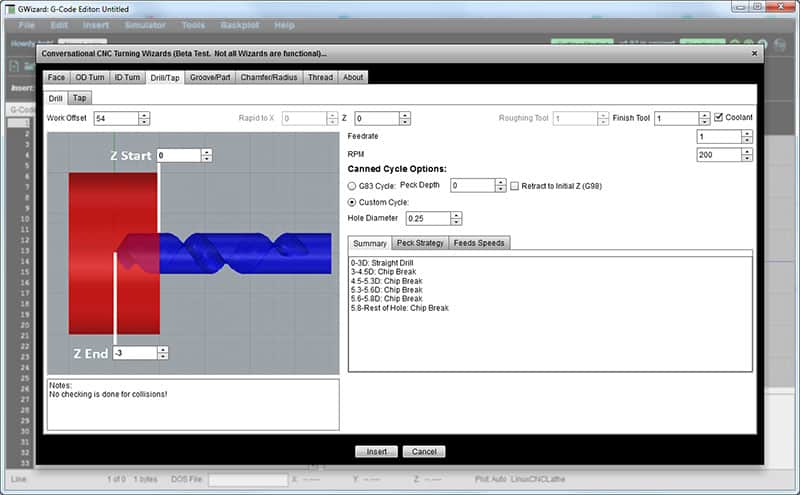This screenshot has width=800, height=495.
Task: Click the Z rapid position field
Action: [377, 118]
